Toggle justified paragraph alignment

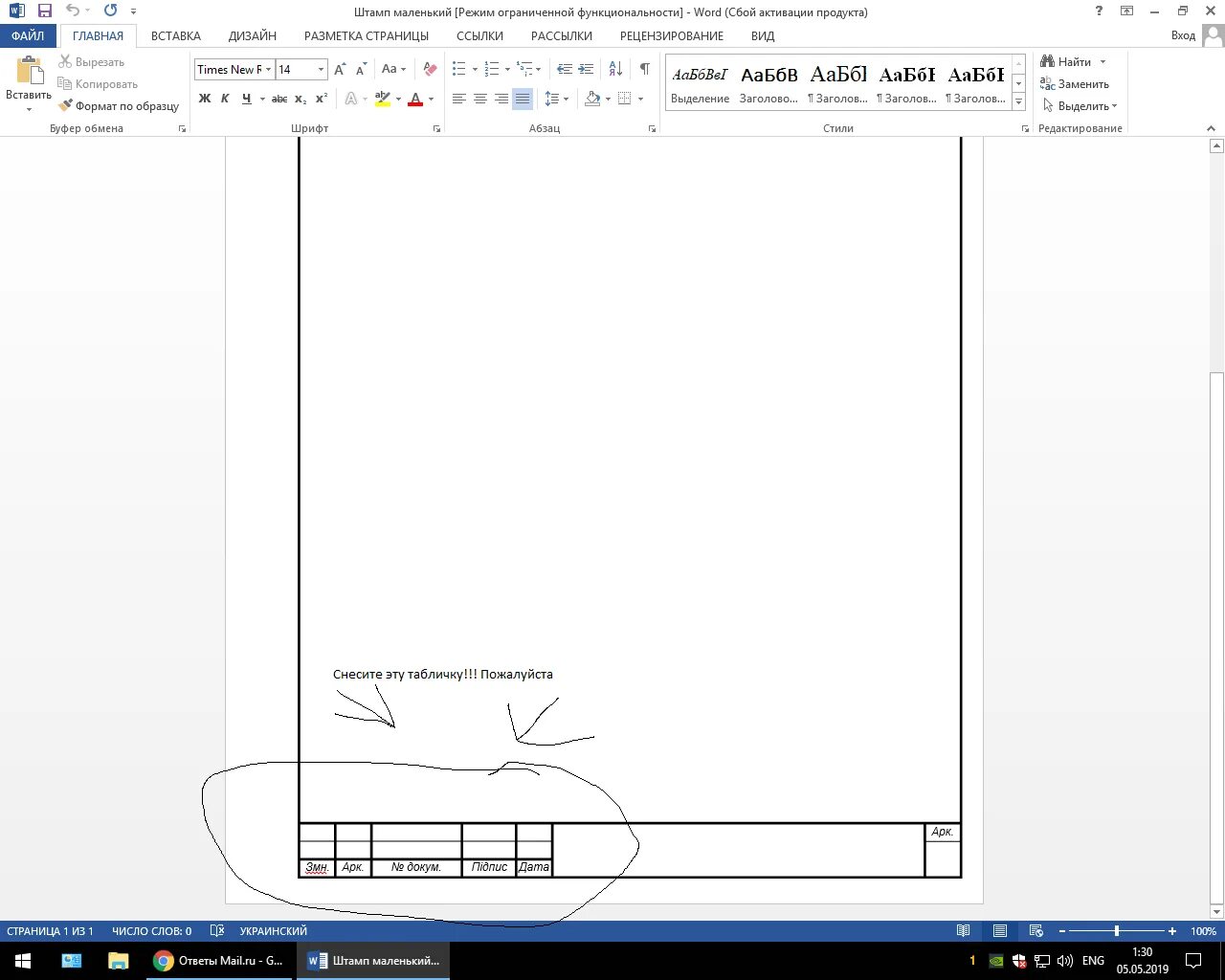pyautogui.click(x=523, y=99)
